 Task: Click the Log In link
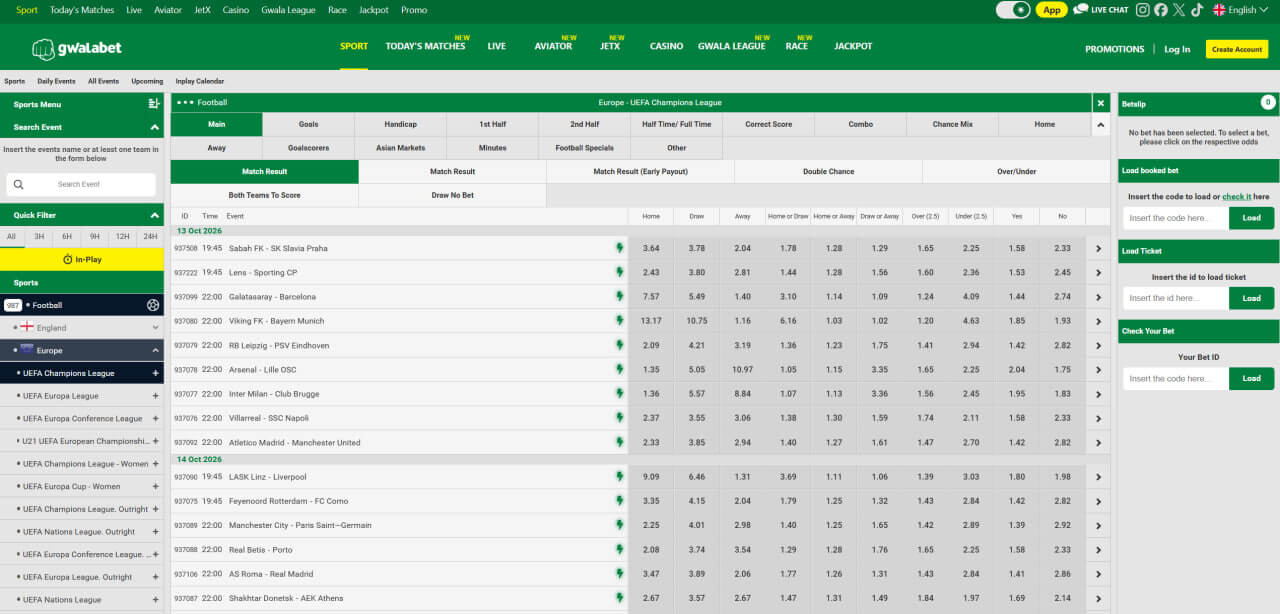[1177, 49]
